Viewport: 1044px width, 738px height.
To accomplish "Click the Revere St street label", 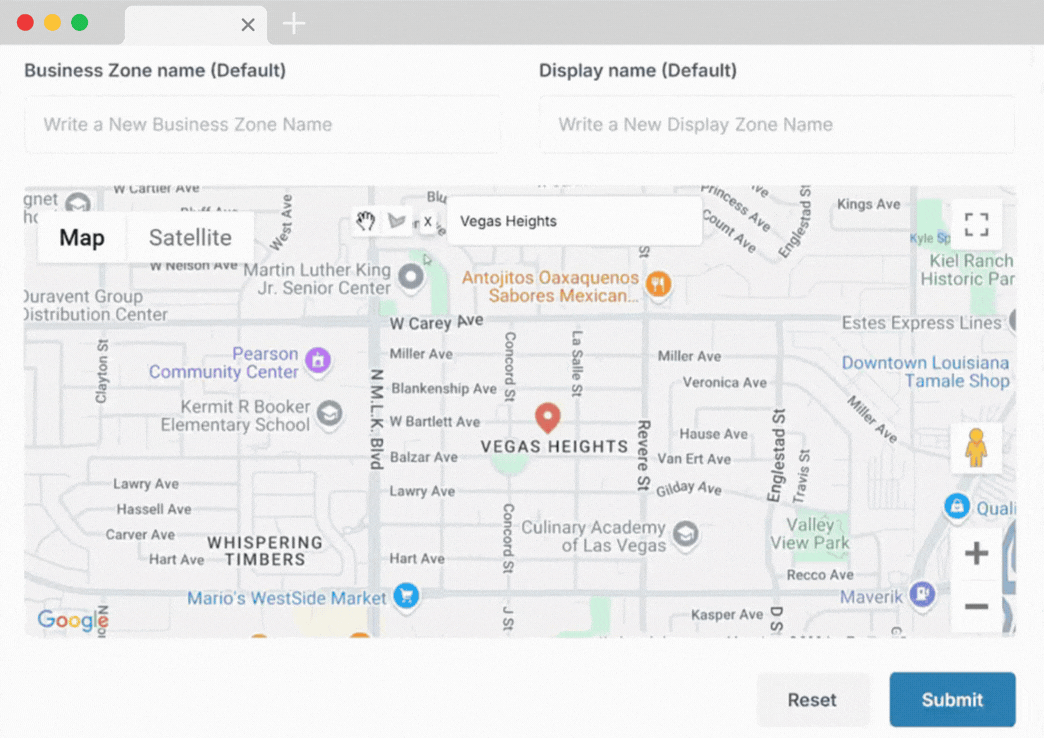I will pyautogui.click(x=643, y=455).
